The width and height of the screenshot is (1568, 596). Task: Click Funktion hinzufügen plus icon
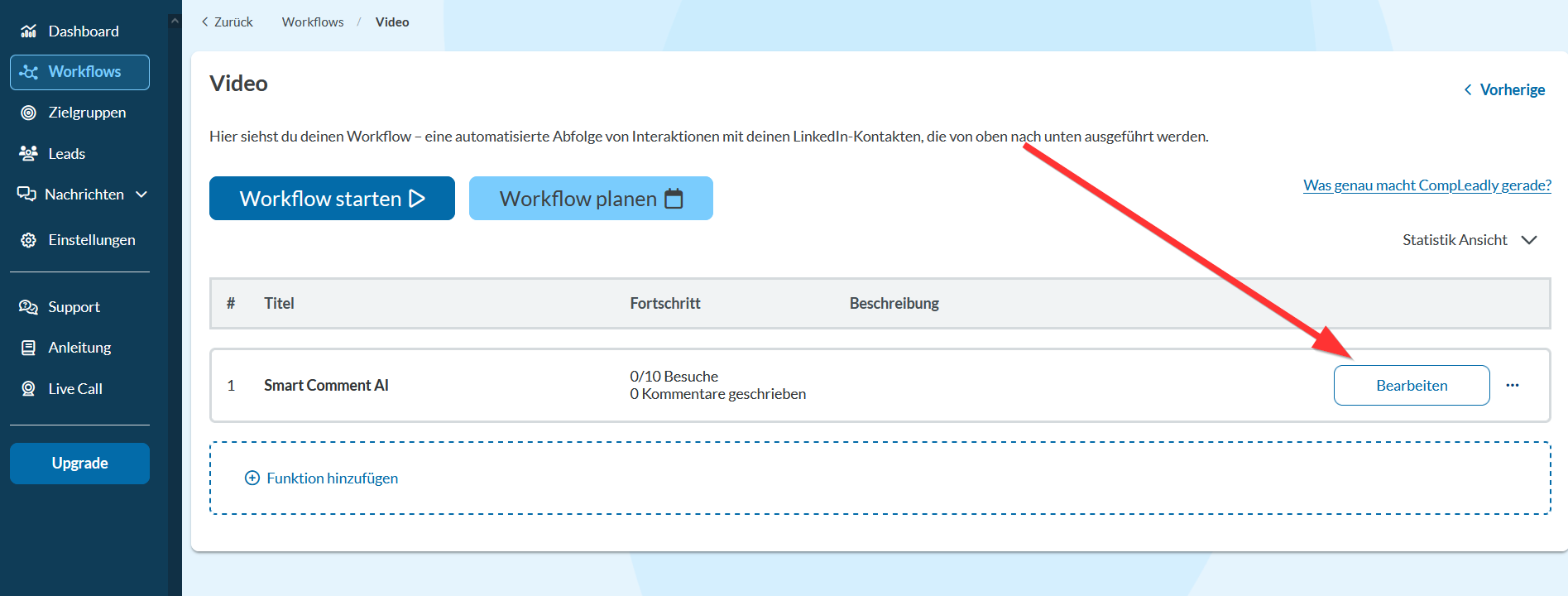[252, 478]
